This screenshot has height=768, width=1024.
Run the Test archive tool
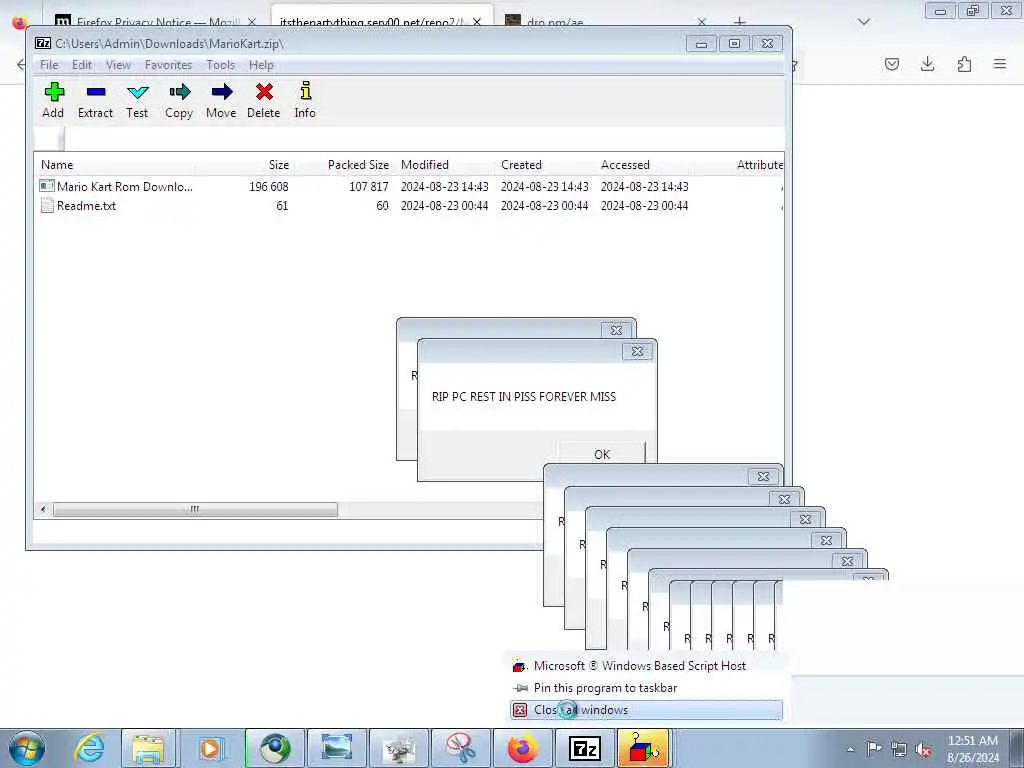pos(137,100)
